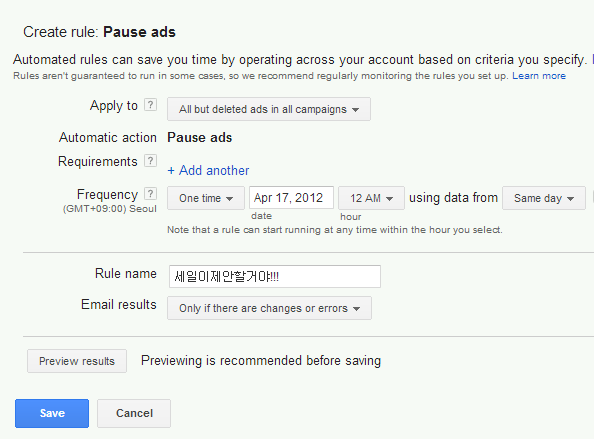Image resolution: width=594 pixels, height=439 pixels.
Task: Click into the Rule name text field
Action: [275, 277]
